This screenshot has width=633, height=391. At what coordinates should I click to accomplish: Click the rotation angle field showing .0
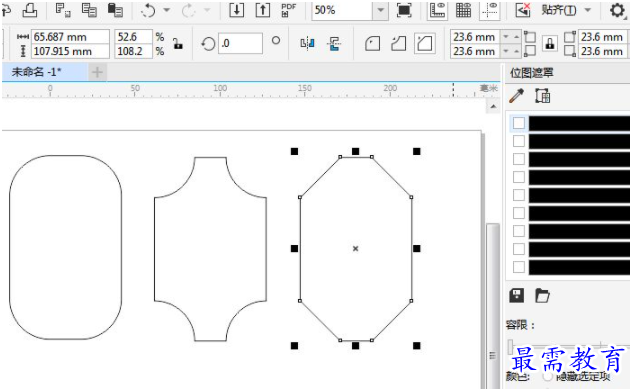point(241,43)
